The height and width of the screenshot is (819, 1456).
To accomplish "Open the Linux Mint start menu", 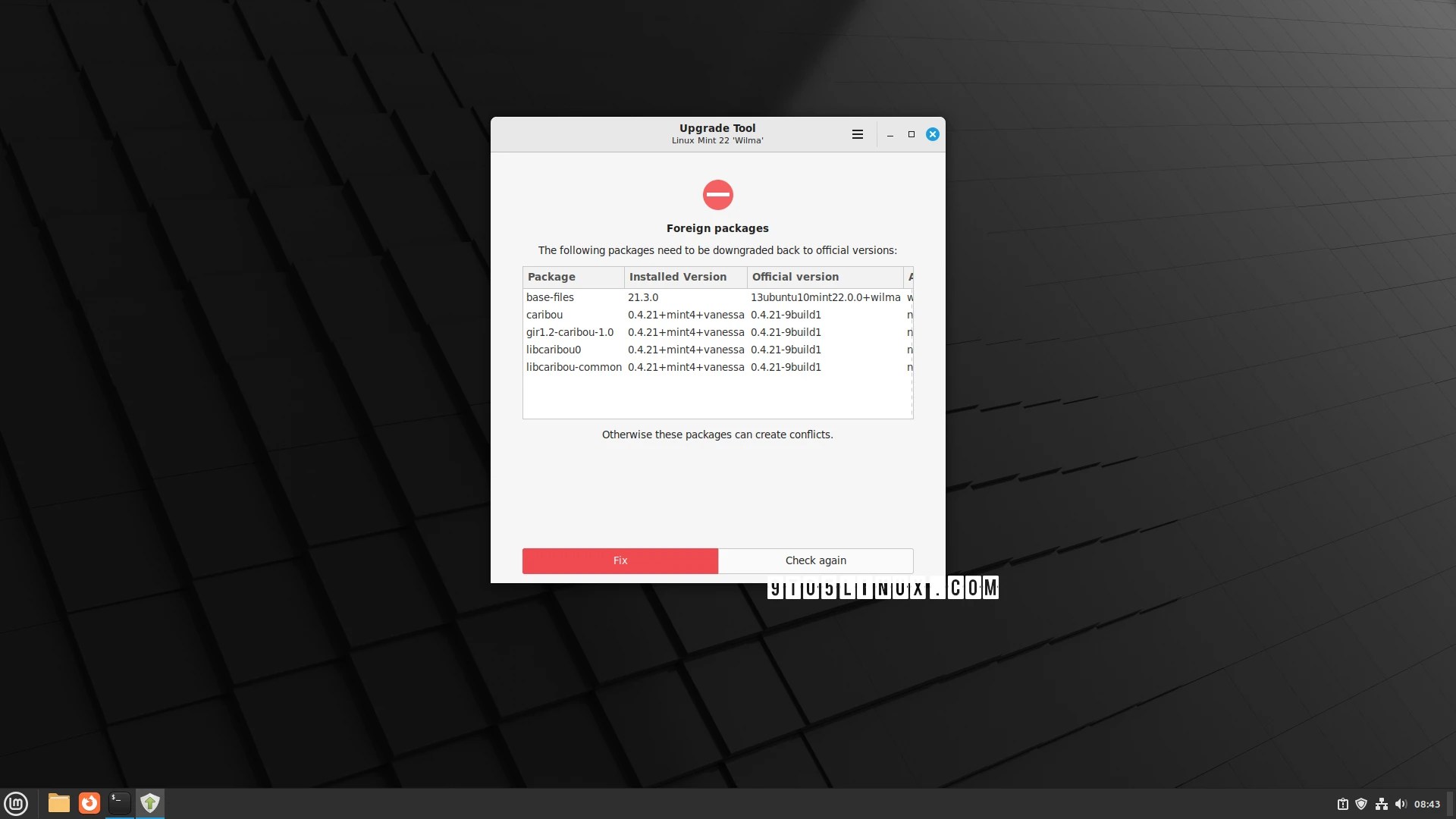I will (16, 803).
